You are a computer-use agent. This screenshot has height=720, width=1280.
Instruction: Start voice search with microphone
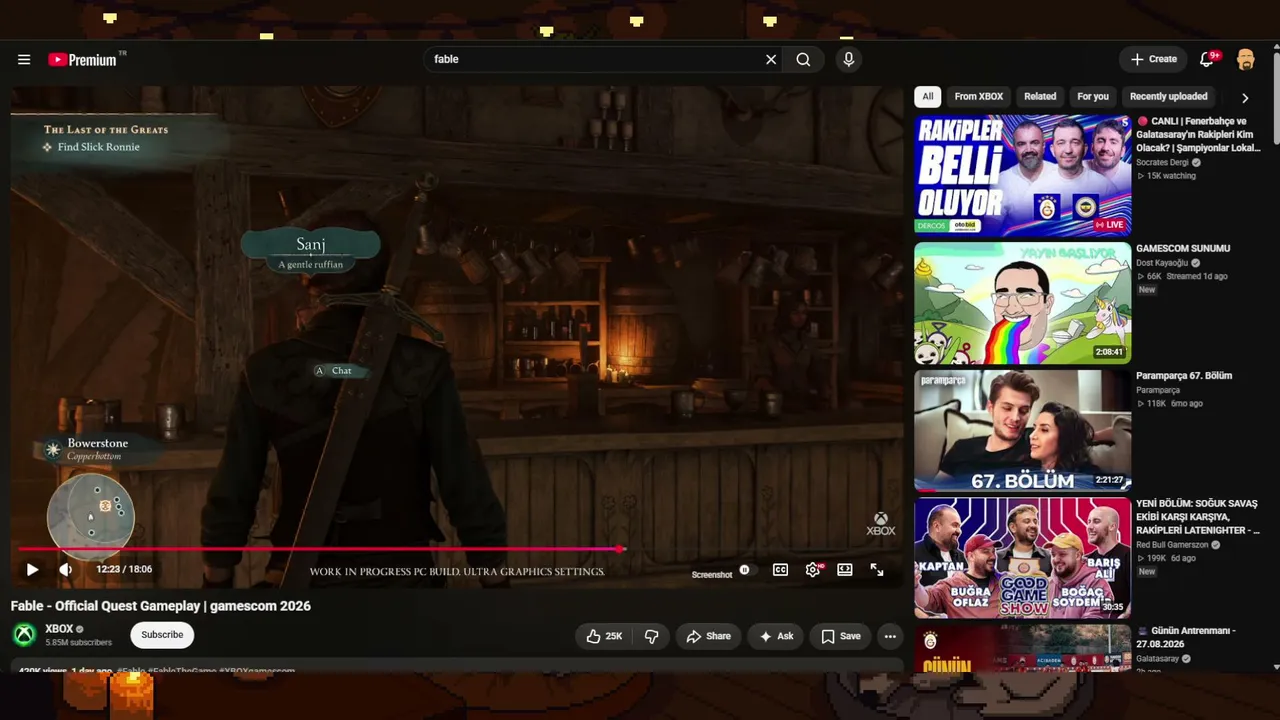click(849, 60)
